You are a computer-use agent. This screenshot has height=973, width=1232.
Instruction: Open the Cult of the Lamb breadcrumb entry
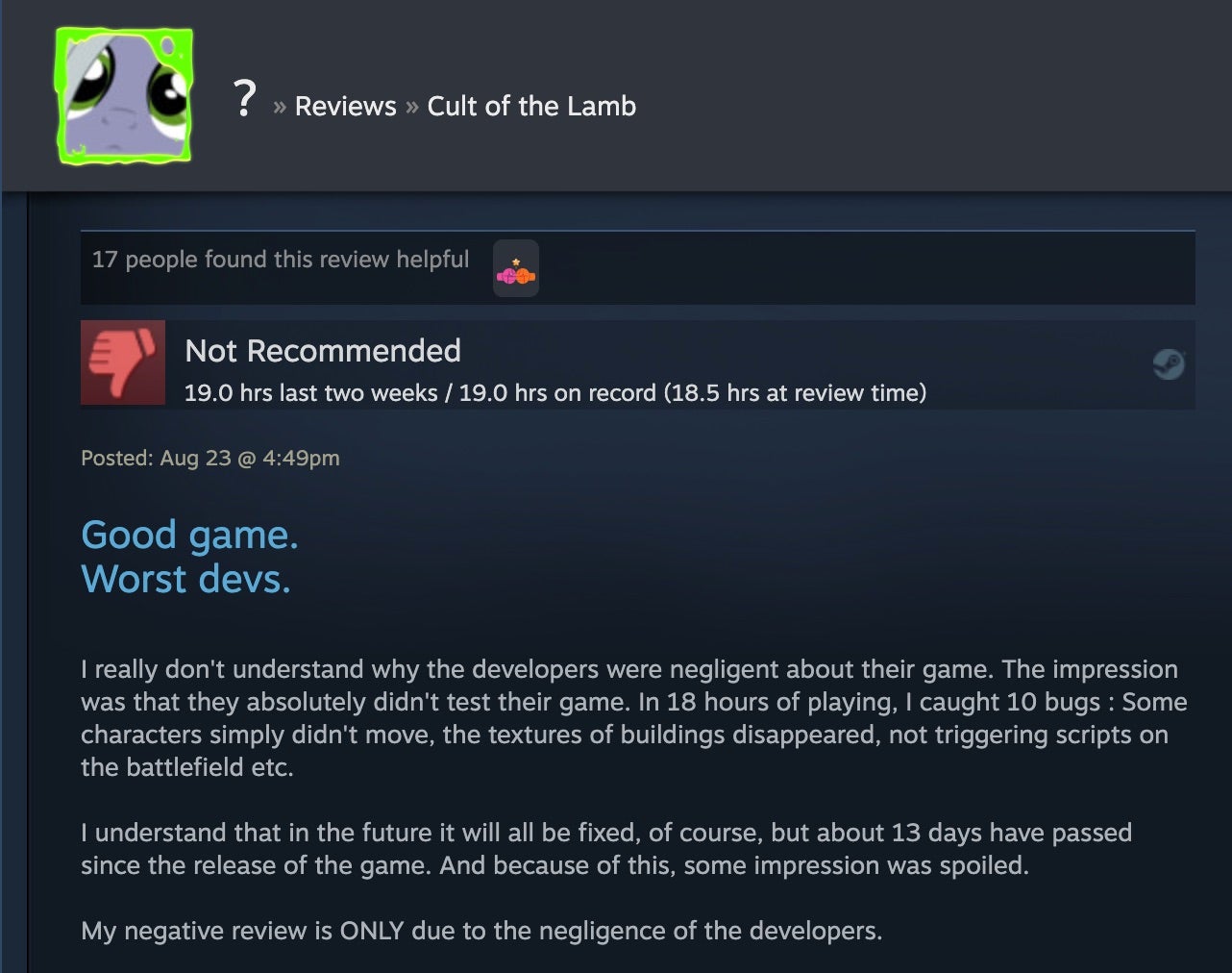tap(531, 106)
